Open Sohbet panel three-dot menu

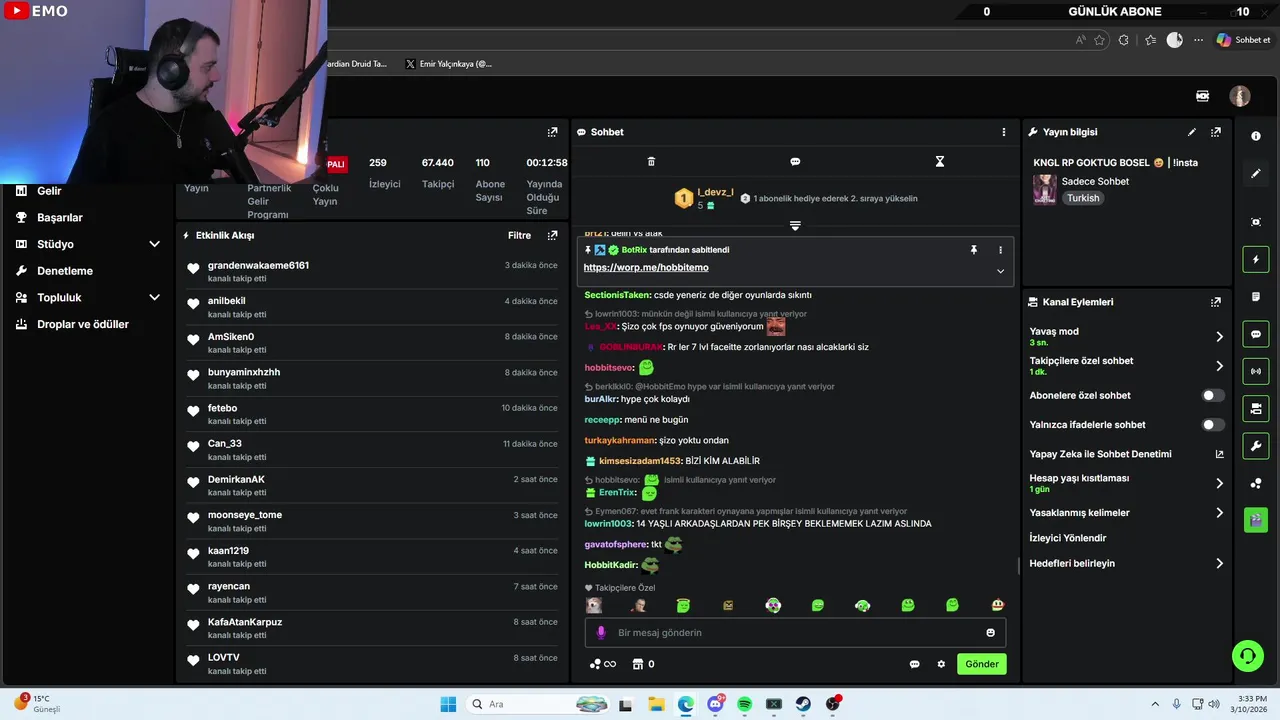1004,132
